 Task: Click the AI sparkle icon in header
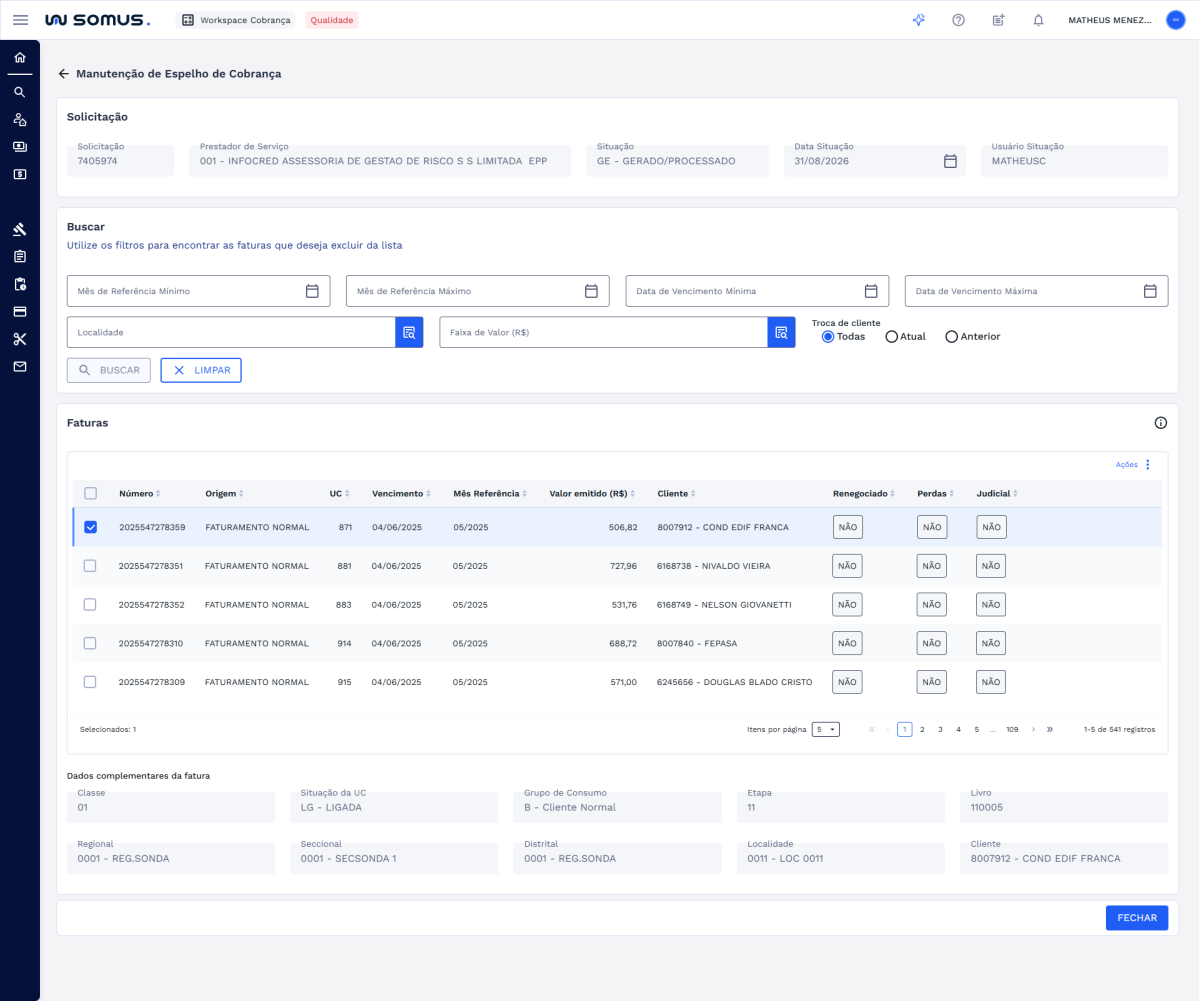point(919,20)
